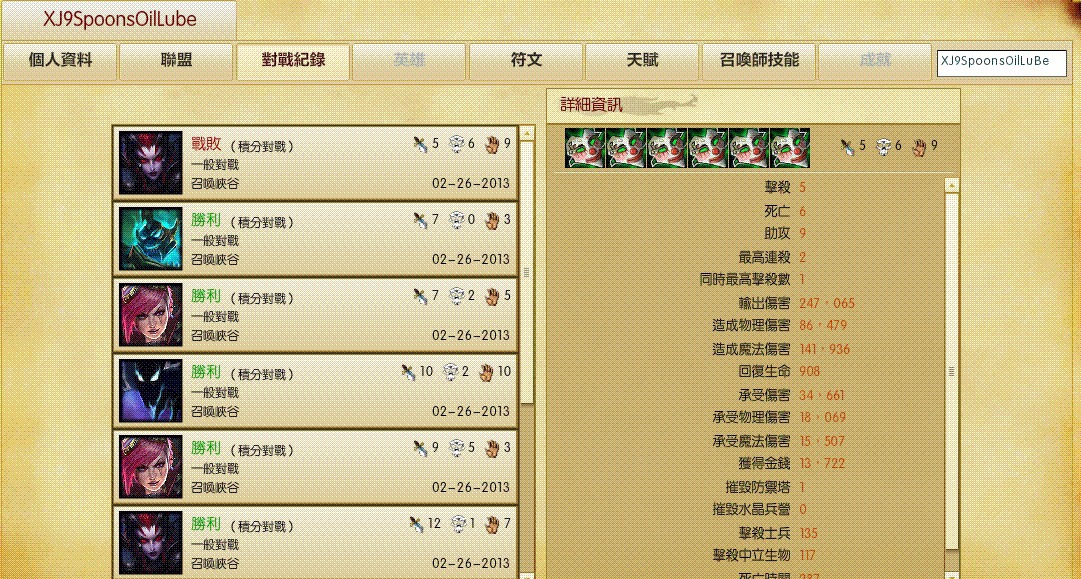The height and width of the screenshot is (579, 1081).
Task: Select the win entry with 10 kills
Action: click(315, 391)
